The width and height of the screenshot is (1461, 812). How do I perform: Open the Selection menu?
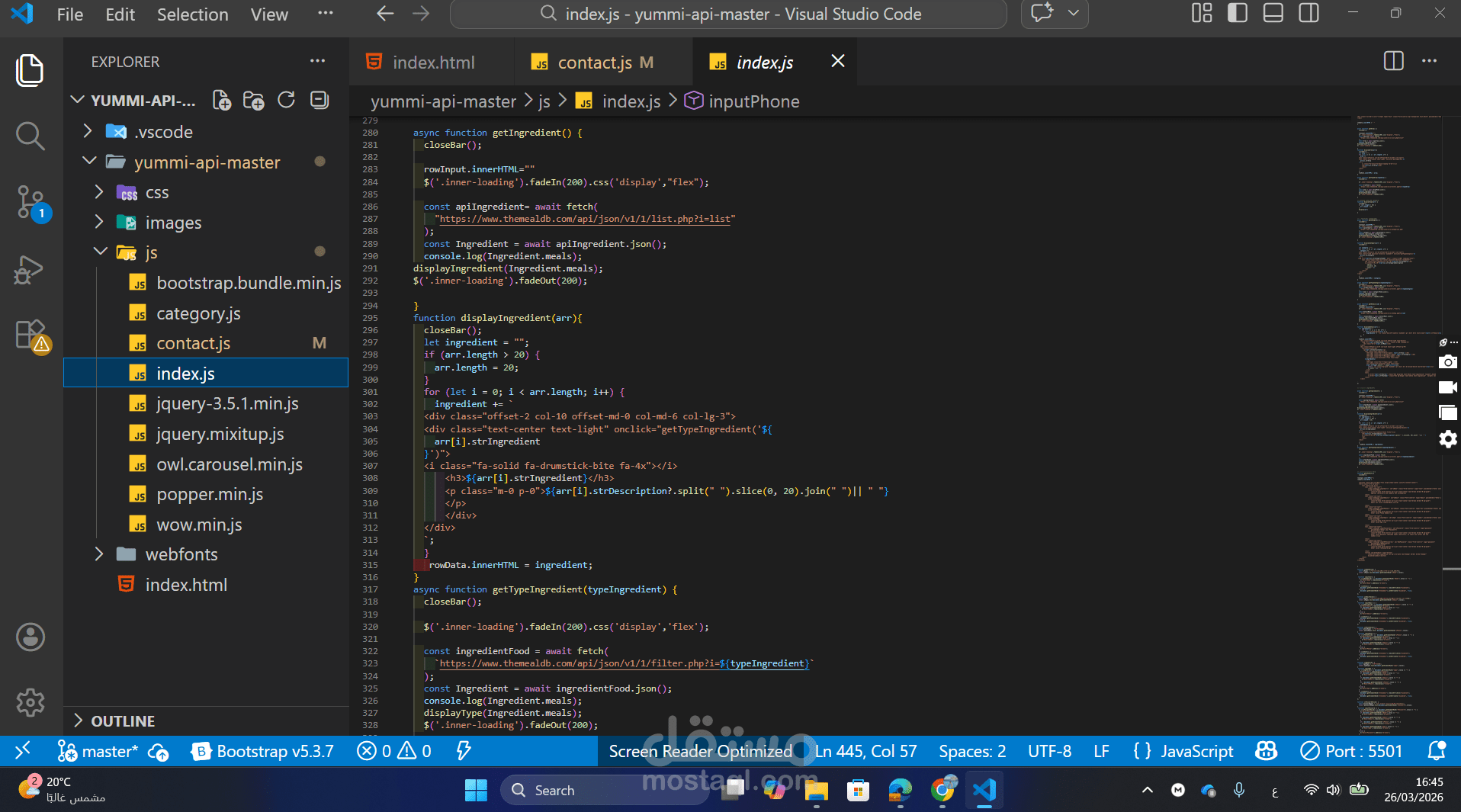192,14
